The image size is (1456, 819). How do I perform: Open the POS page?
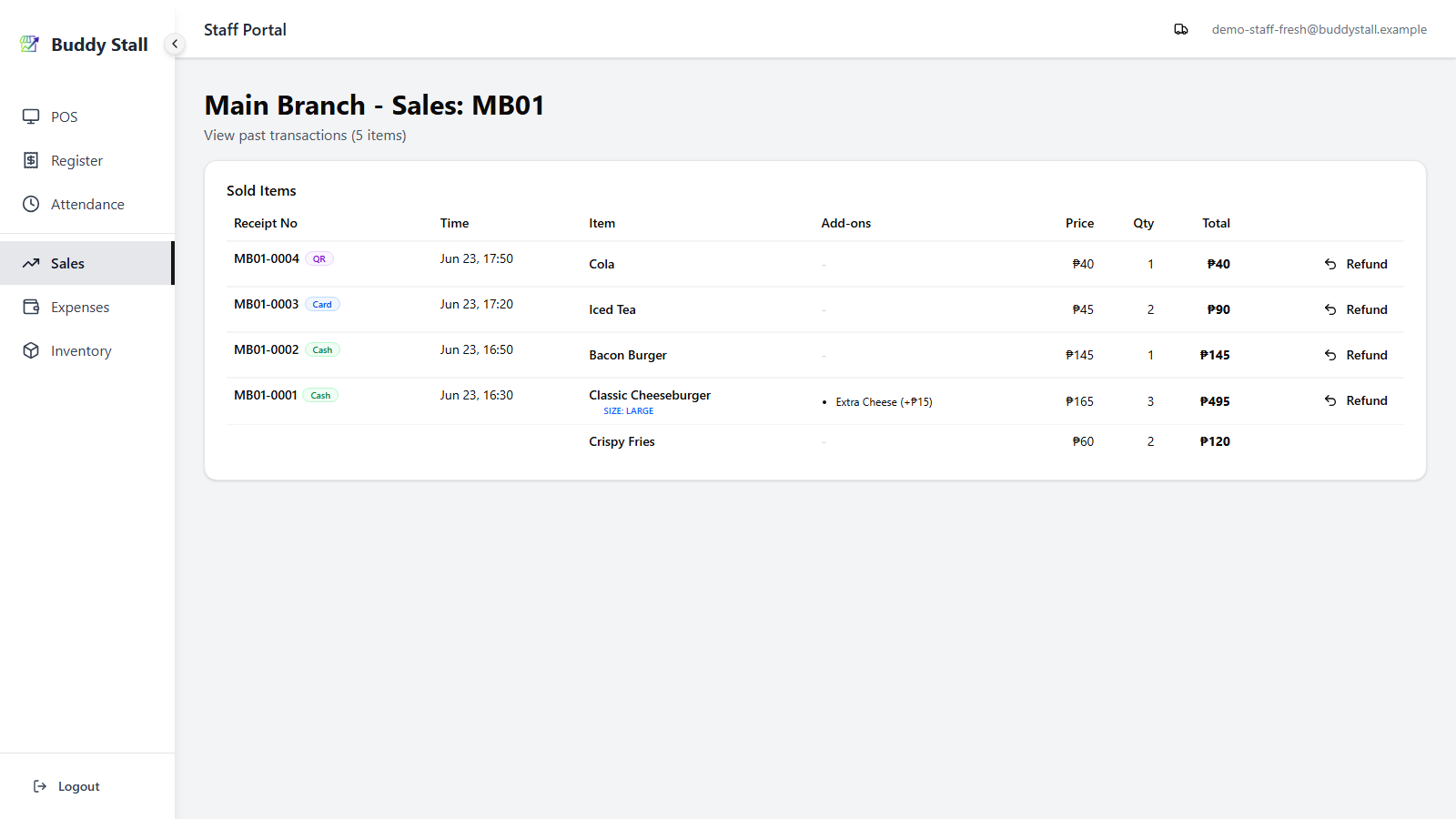[87, 116]
